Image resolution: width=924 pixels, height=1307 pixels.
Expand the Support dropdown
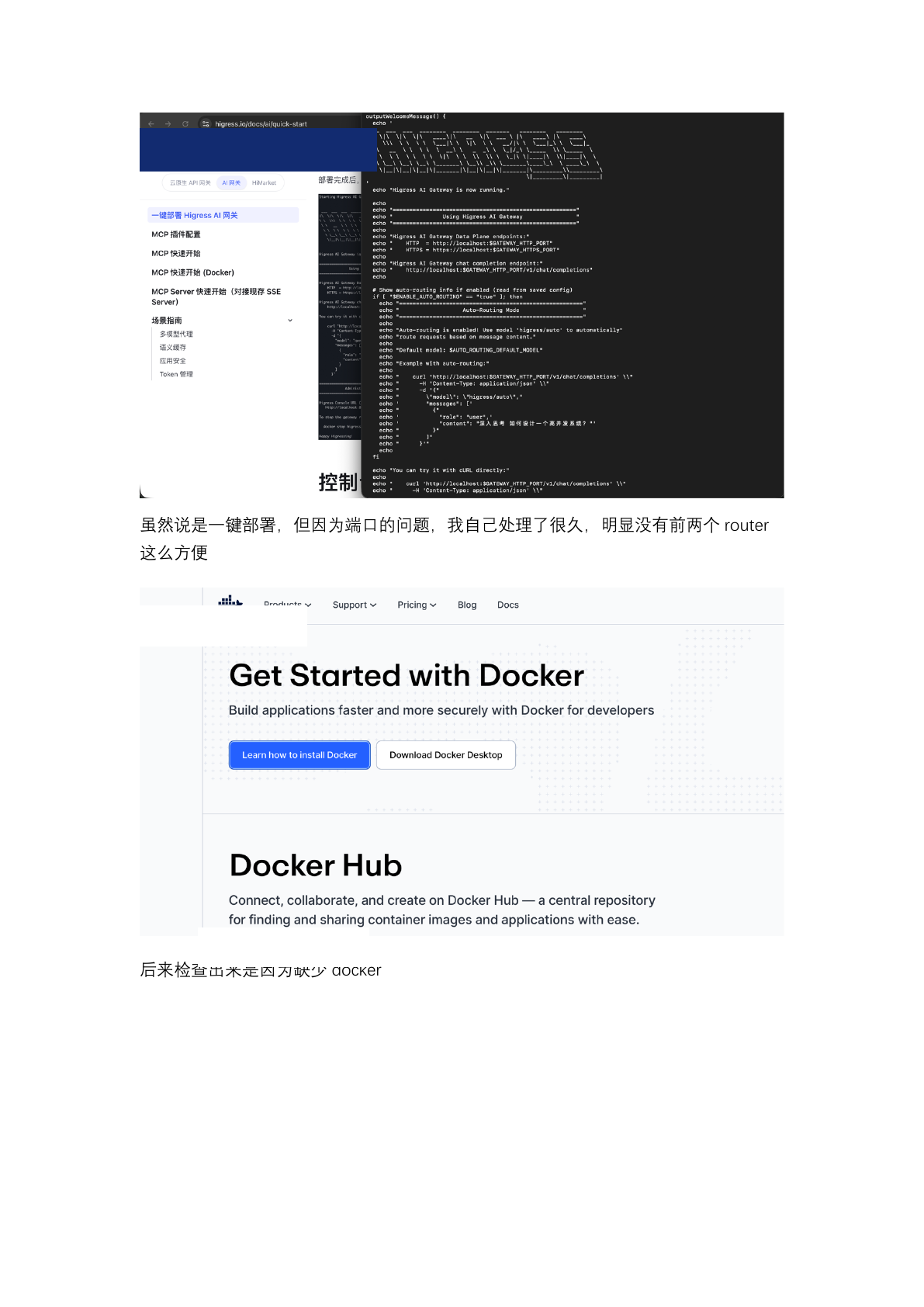click(x=355, y=605)
